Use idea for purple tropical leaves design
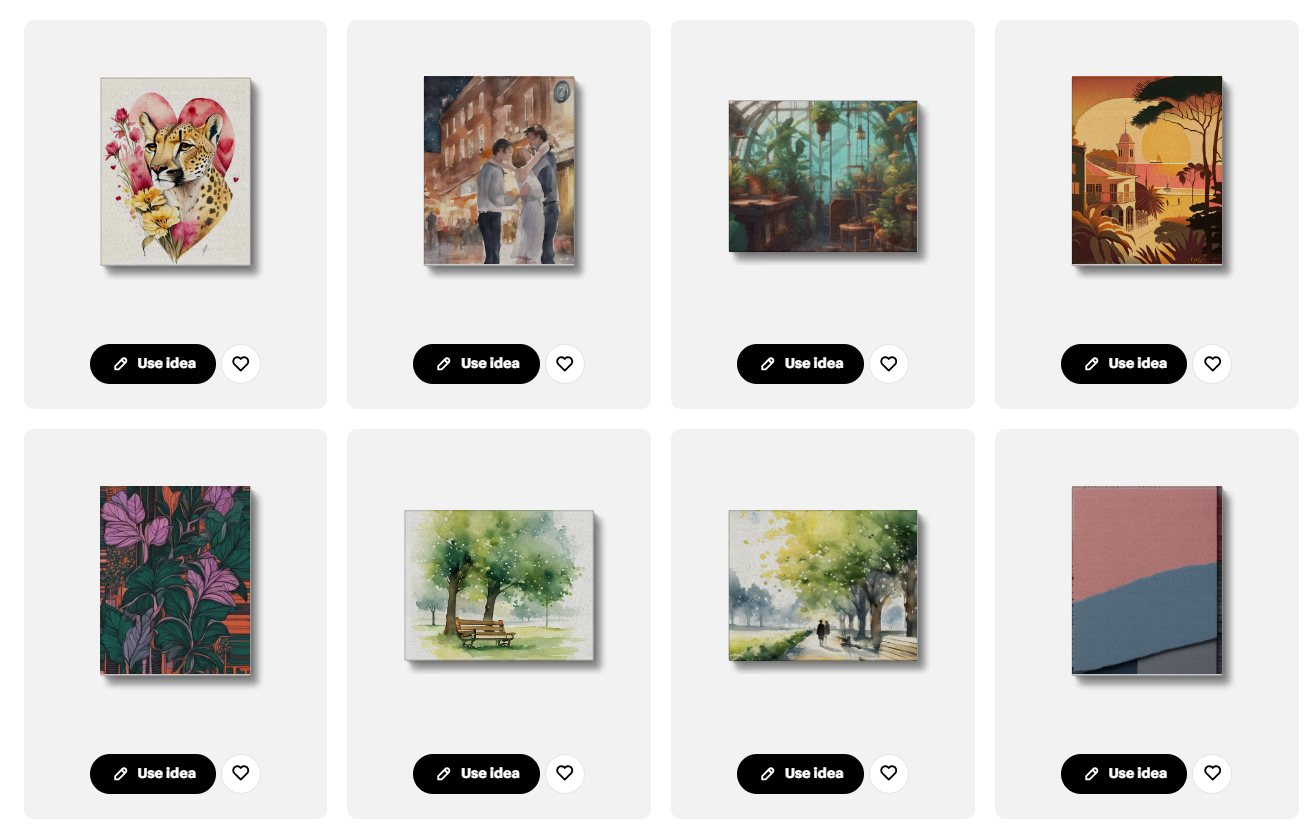Viewport: 1307px width, 830px height. [x=153, y=774]
